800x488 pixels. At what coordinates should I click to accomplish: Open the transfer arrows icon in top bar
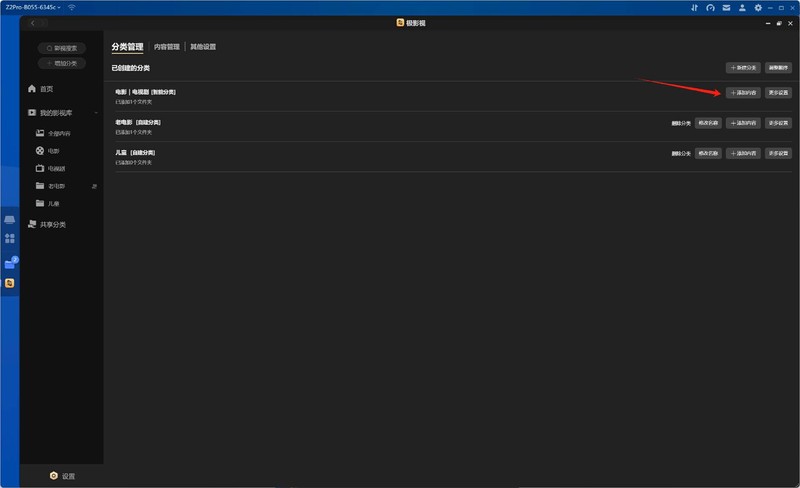click(x=694, y=8)
